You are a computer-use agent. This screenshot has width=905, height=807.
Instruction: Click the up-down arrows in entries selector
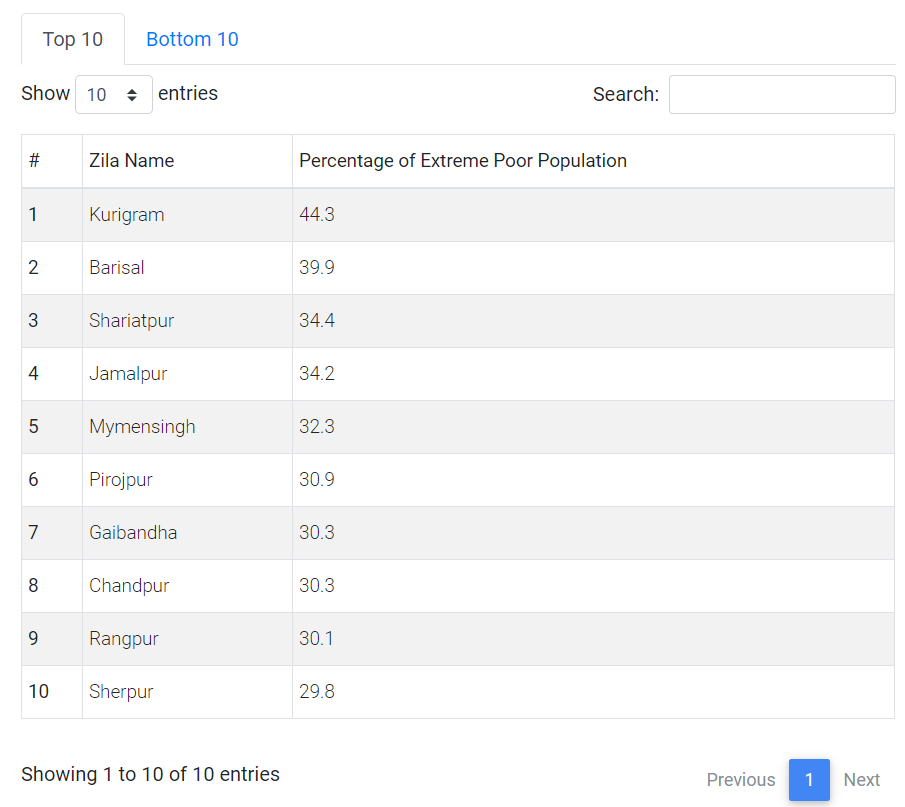click(132, 95)
